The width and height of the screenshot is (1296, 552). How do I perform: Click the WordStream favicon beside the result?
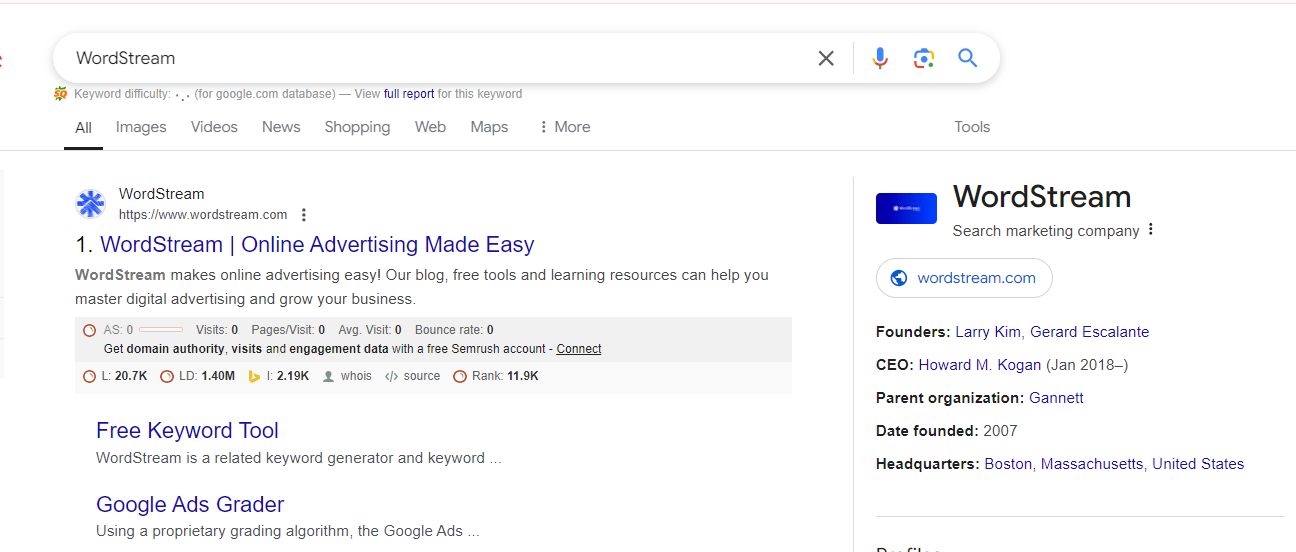91,204
